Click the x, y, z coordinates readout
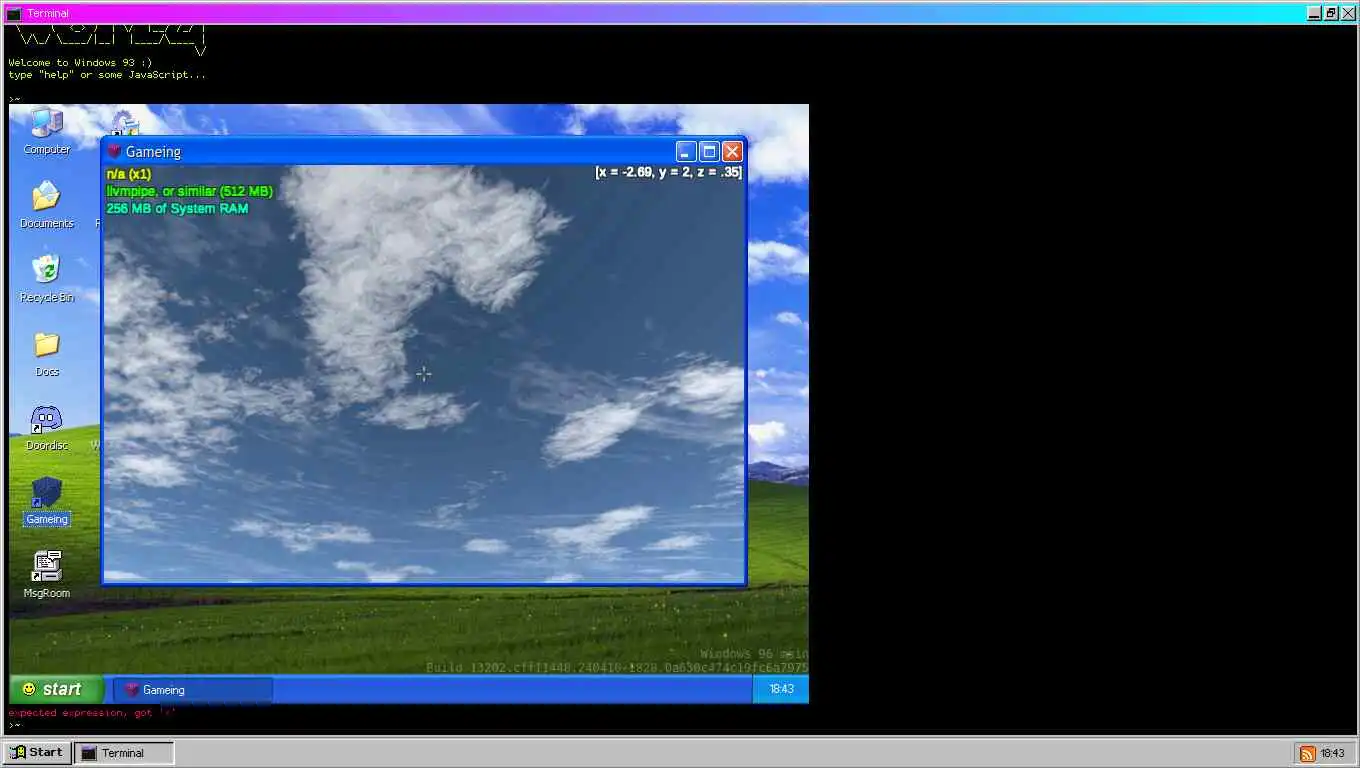This screenshot has height=768, width=1360. pyautogui.click(x=668, y=172)
